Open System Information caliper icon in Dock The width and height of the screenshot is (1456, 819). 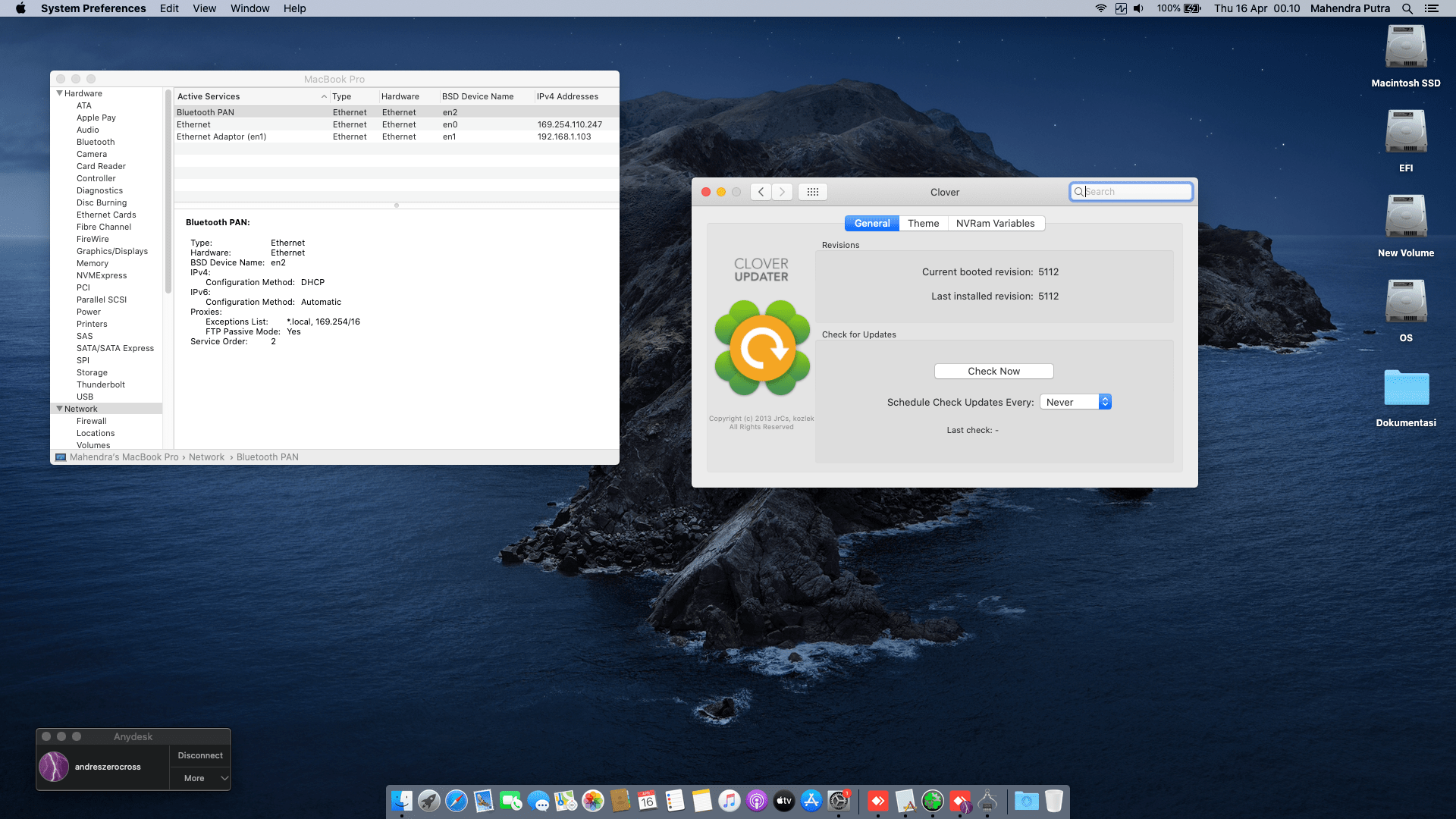987,801
